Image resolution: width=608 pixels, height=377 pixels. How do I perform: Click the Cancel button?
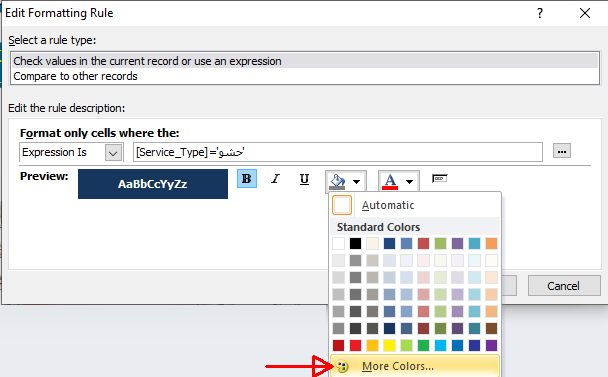coord(564,286)
